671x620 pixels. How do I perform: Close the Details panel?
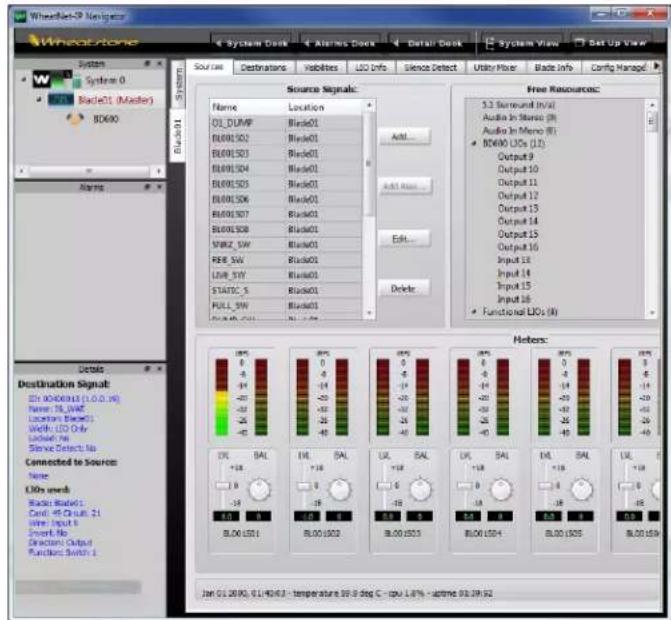click(x=159, y=368)
